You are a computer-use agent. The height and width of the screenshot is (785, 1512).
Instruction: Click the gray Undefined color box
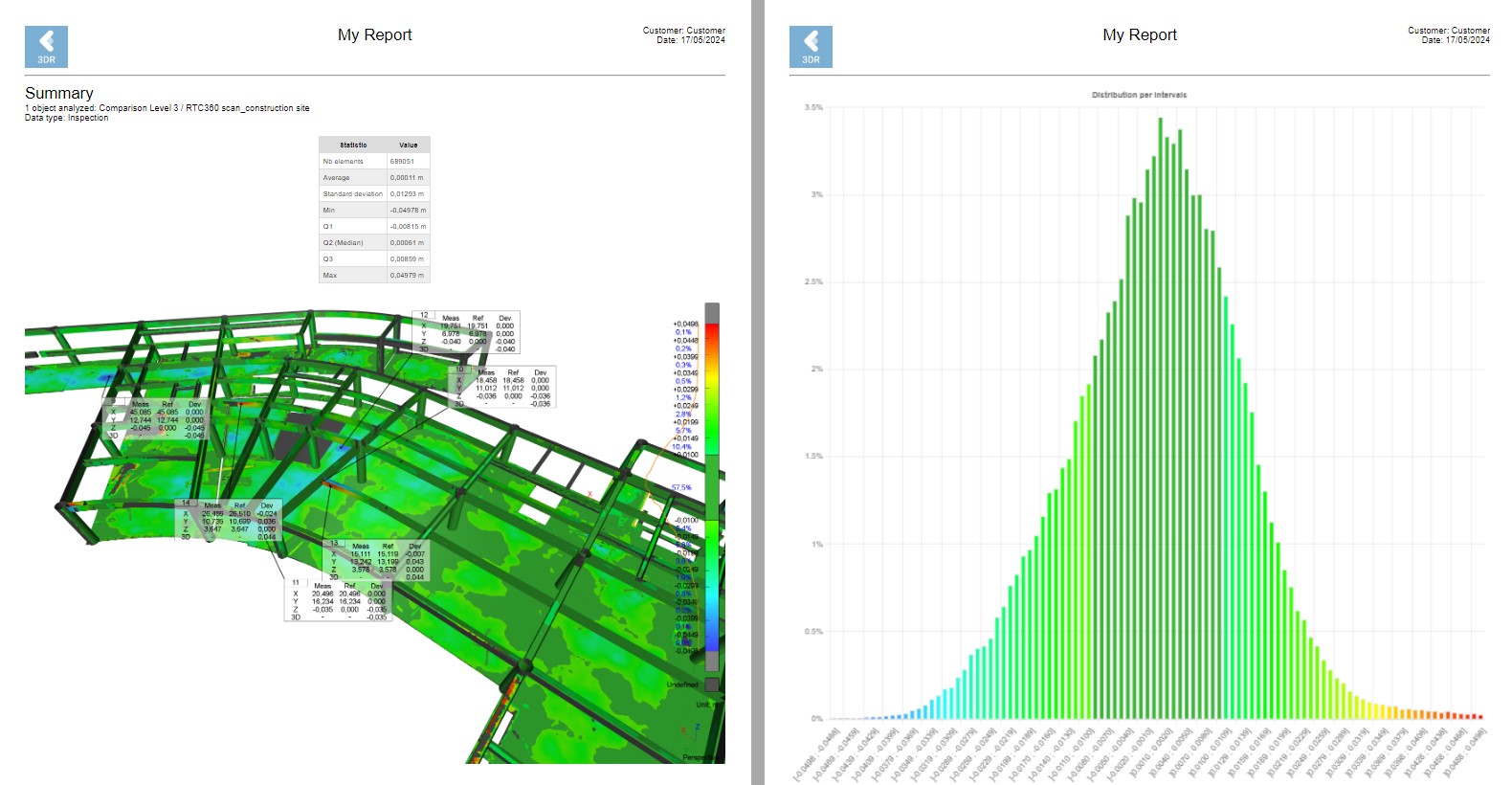(x=711, y=684)
